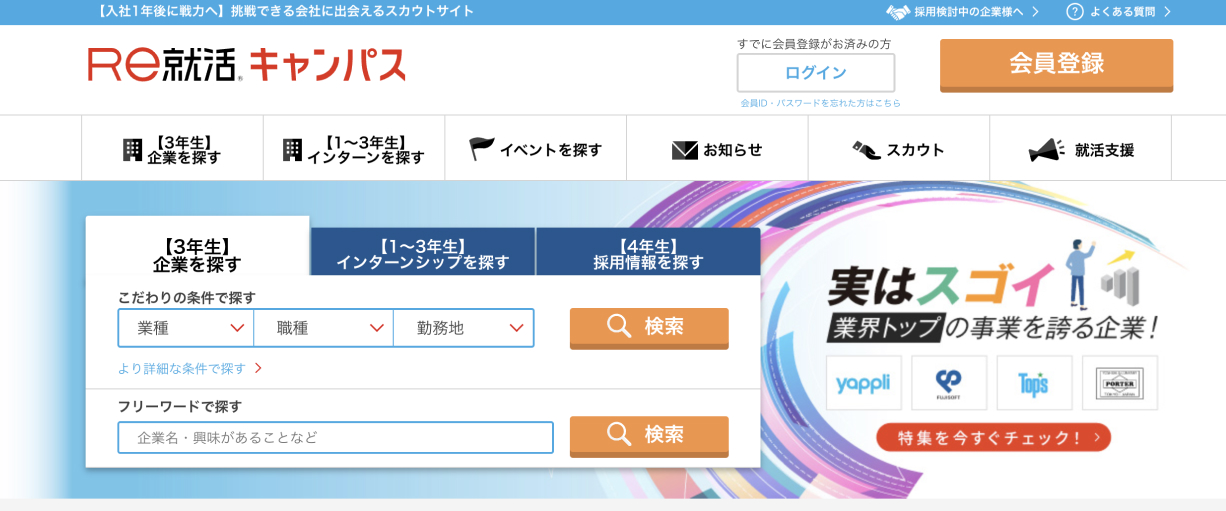Open 就活支援 menu item
Image resolution: width=1226 pixels, height=511 pixels.
[1081, 149]
